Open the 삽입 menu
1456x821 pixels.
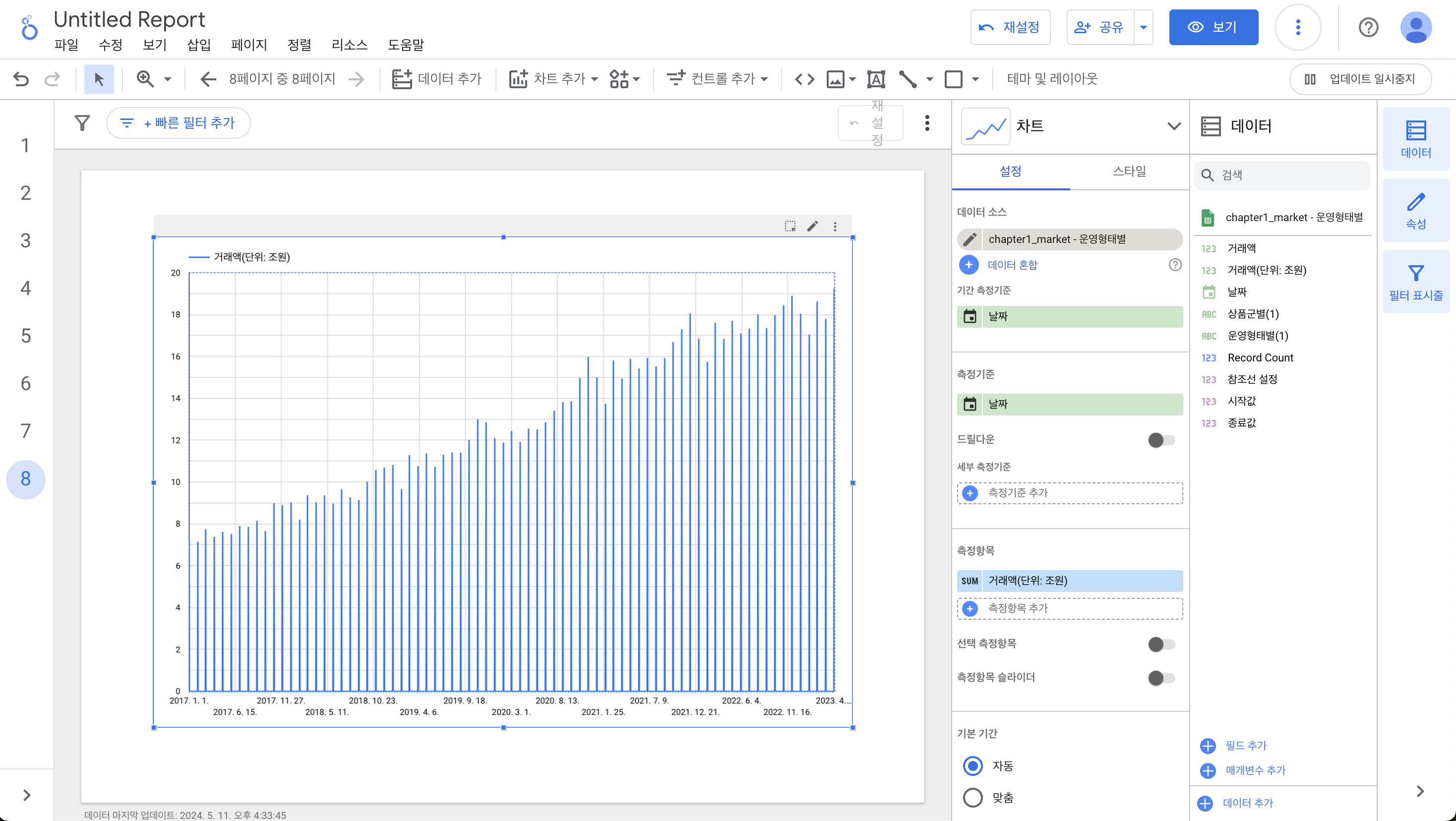point(198,45)
